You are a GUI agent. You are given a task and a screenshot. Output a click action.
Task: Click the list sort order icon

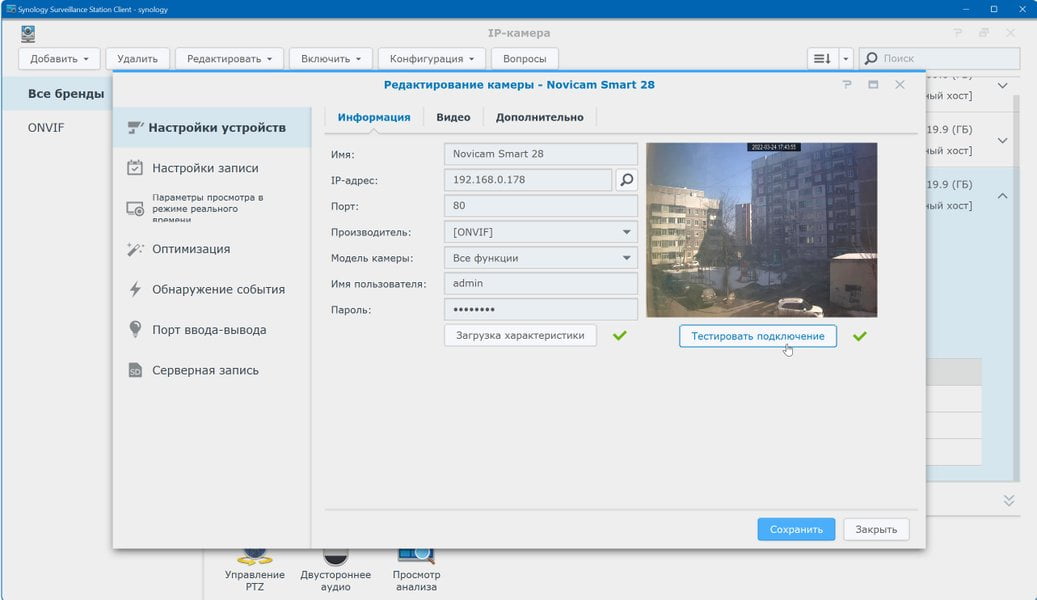pyautogui.click(x=822, y=59)
